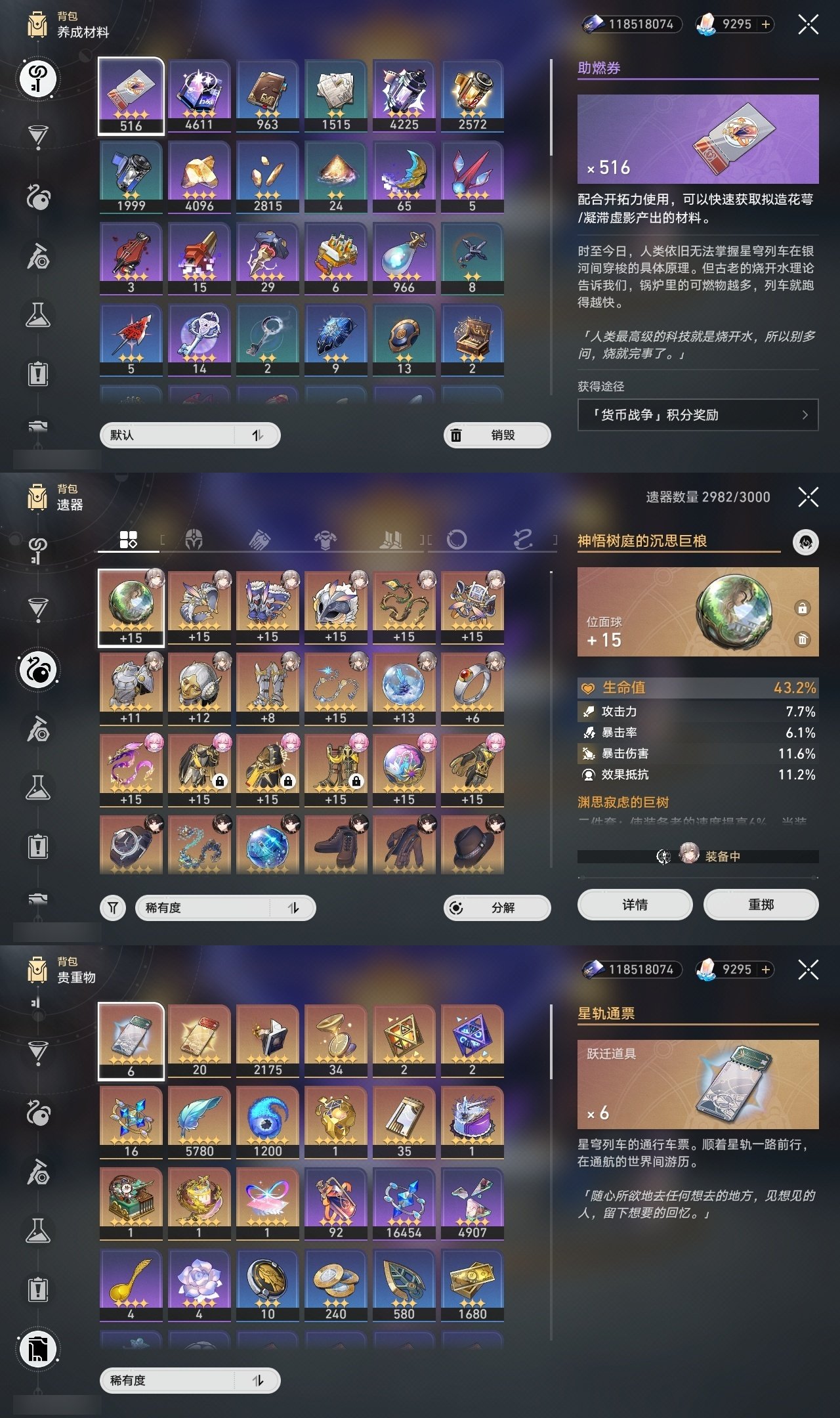The height and width of the screenshot is (1418, 840).
Task: Click the 重掷 reroll button
Action: click(x=761, y=905)
